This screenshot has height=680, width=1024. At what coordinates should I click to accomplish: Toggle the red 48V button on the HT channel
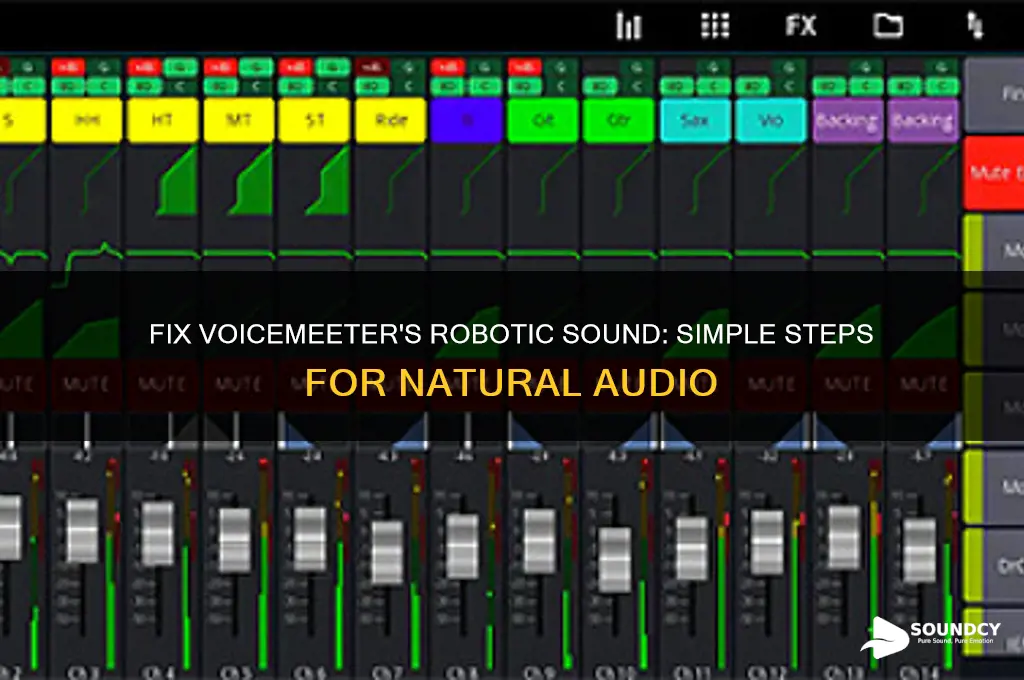144,67
